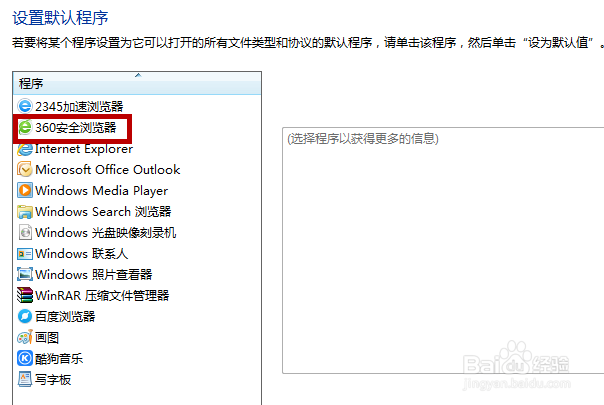Choose the 写字板 label
Viewport: 604px width, 405px height.
click(53, 380)
